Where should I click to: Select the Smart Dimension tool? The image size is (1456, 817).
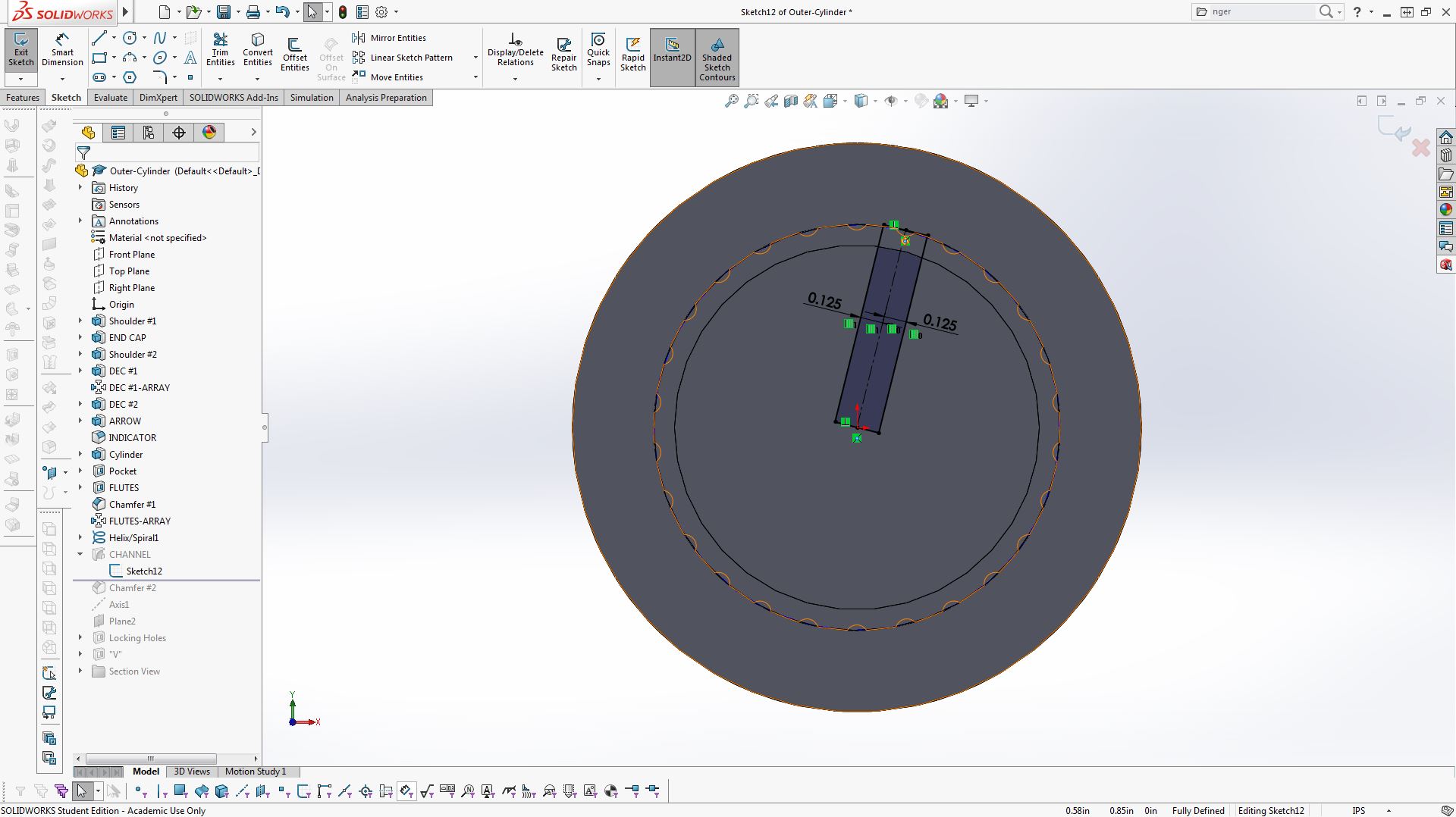[x=62, y=50]
